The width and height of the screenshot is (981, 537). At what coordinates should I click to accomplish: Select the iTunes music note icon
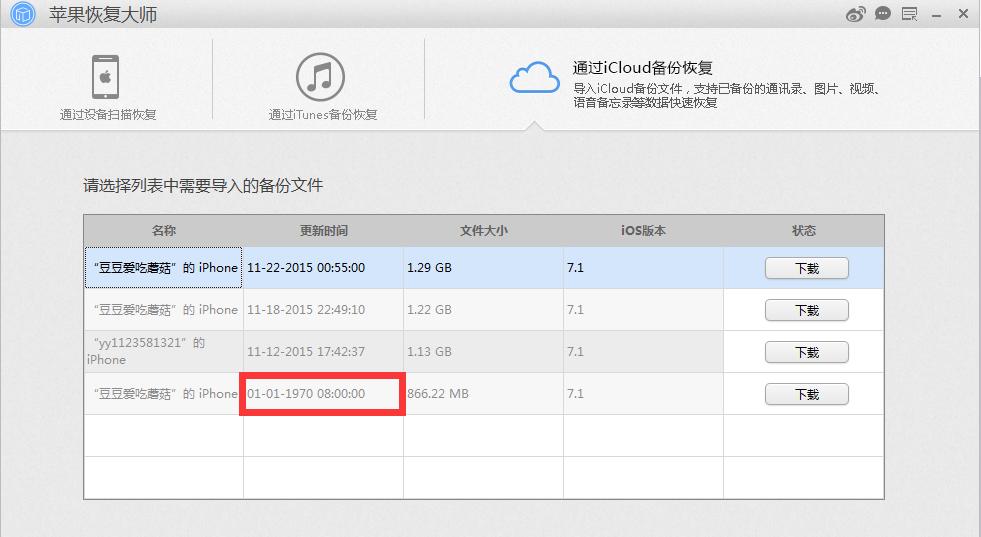[x=320, y=76]
